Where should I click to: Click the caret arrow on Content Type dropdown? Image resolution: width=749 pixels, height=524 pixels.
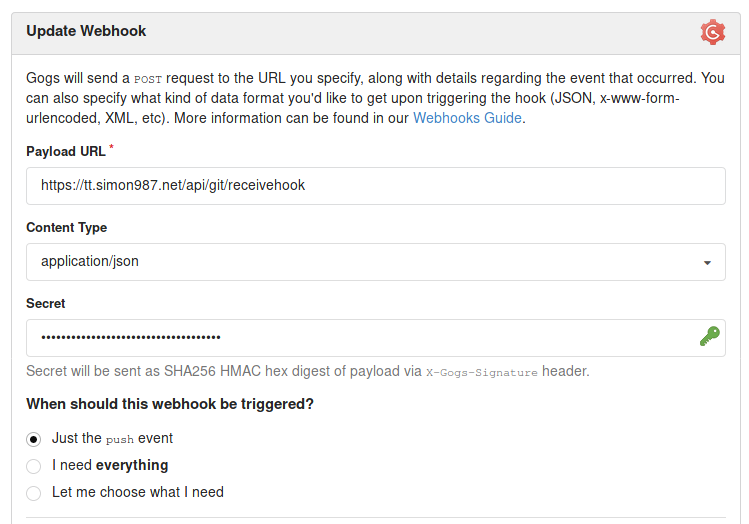point(707,263)
